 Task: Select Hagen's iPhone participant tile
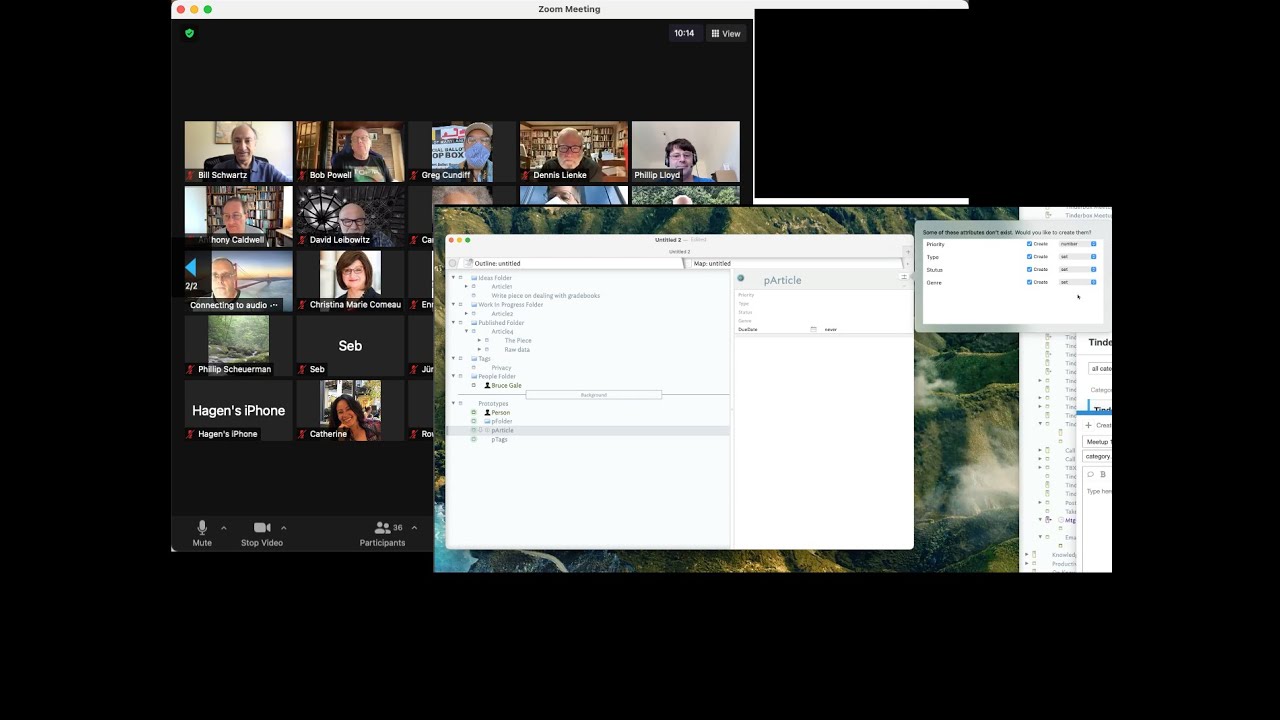point(238,410)
